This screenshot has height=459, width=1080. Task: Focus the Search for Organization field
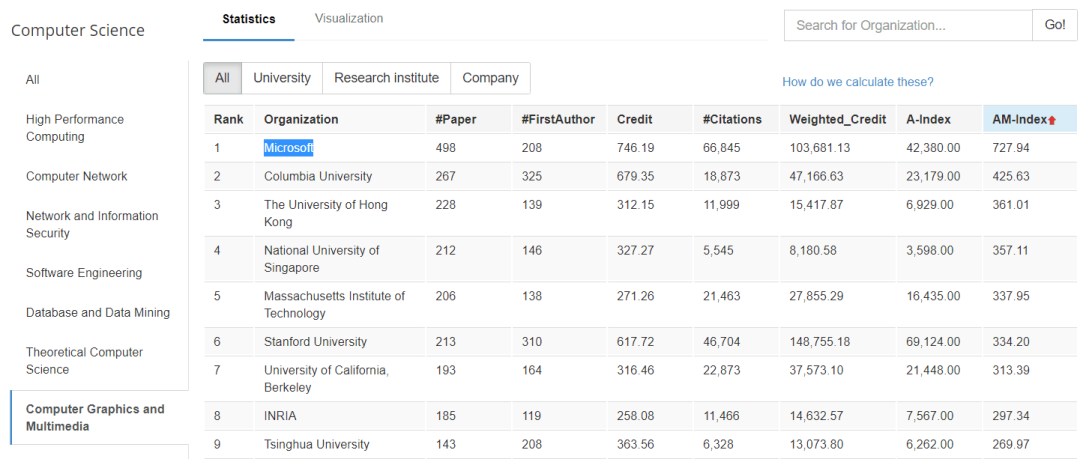click(907, 25)
